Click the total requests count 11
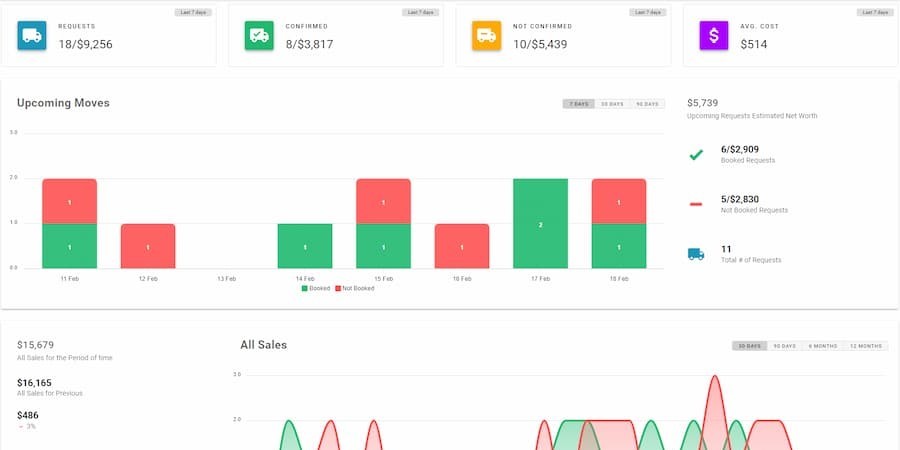The width and height of the screenshot is (900, 450). click(726, 250)
